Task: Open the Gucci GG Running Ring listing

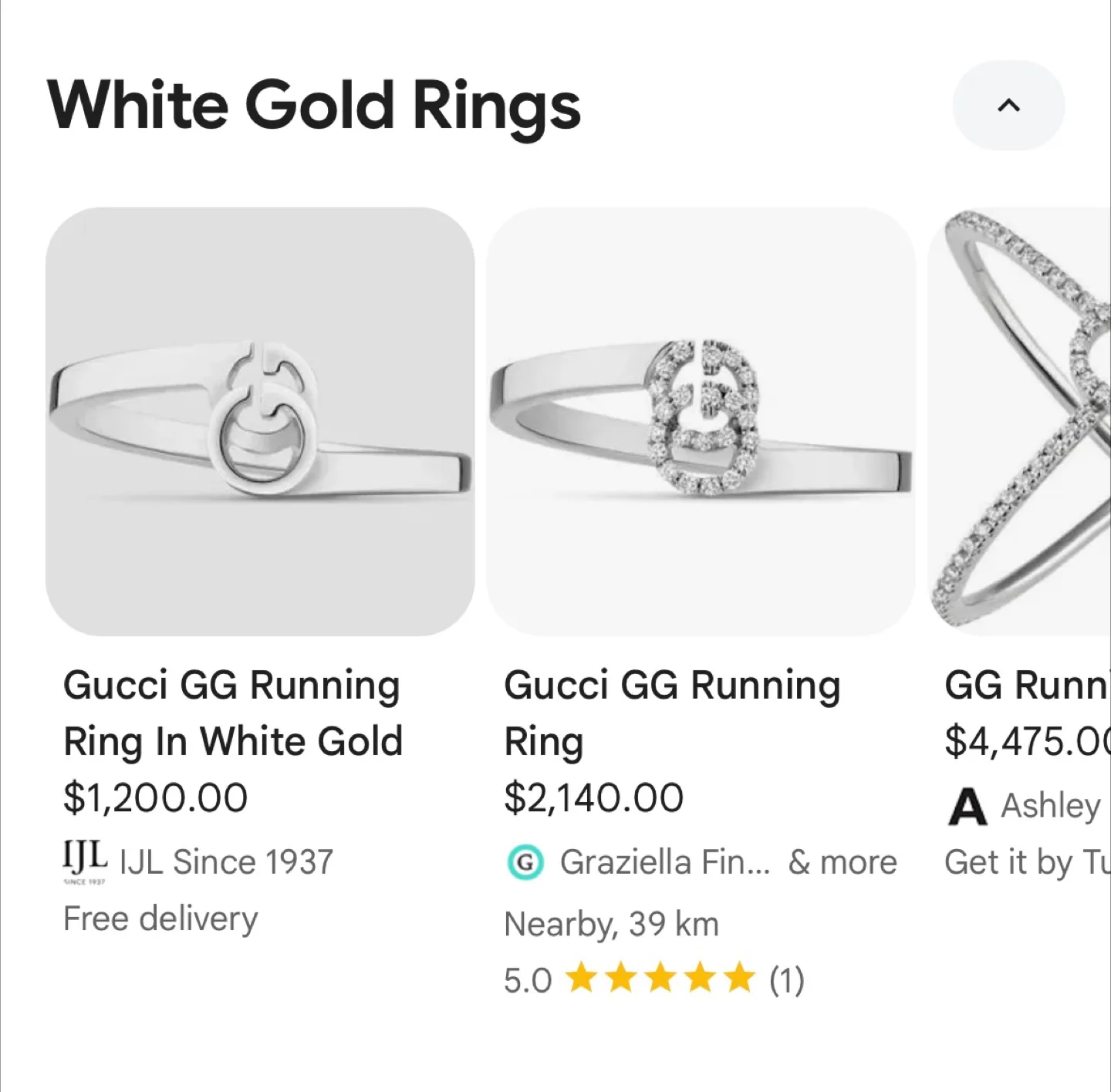Action: click(671, 713)
